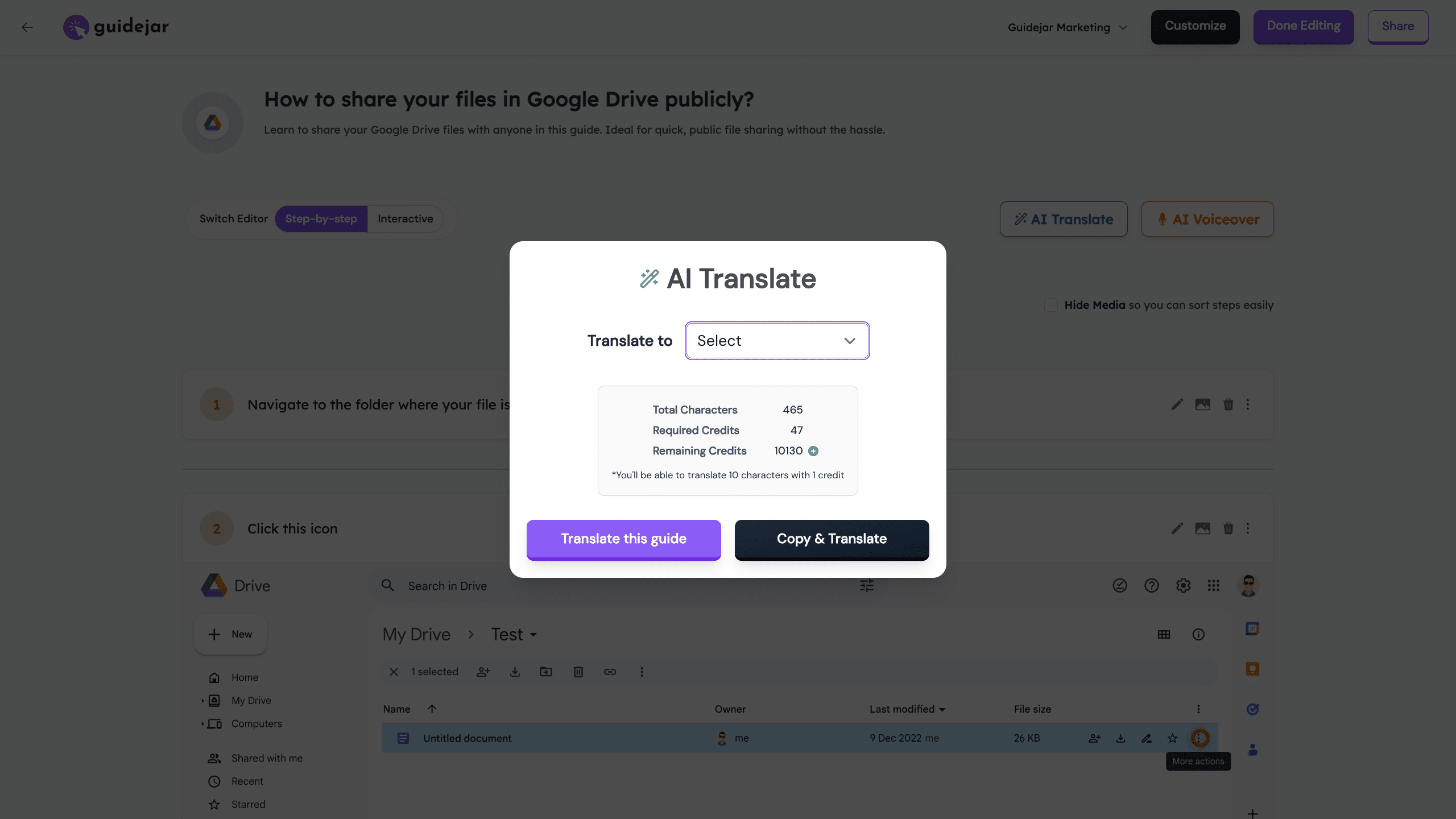Open Google Keep in the side panel

pos(1253,669)
